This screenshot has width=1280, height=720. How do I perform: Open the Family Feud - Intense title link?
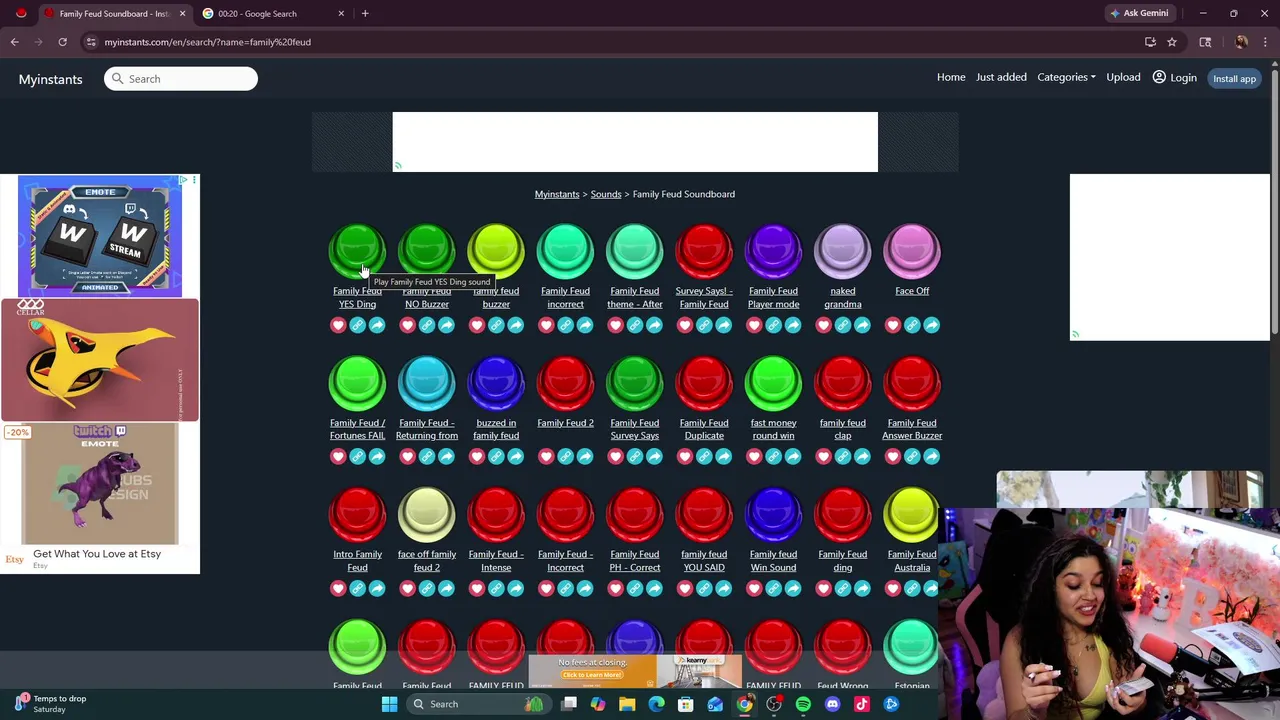coord(496,561)
